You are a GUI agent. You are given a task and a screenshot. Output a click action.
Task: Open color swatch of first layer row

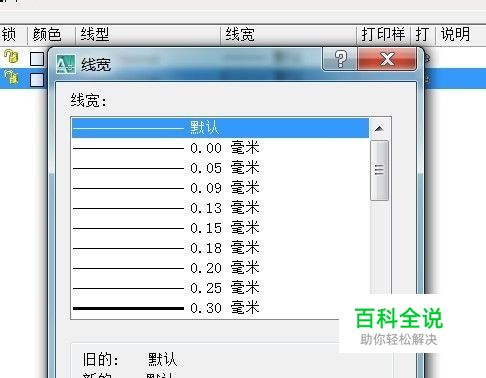[x=37, y=59]
